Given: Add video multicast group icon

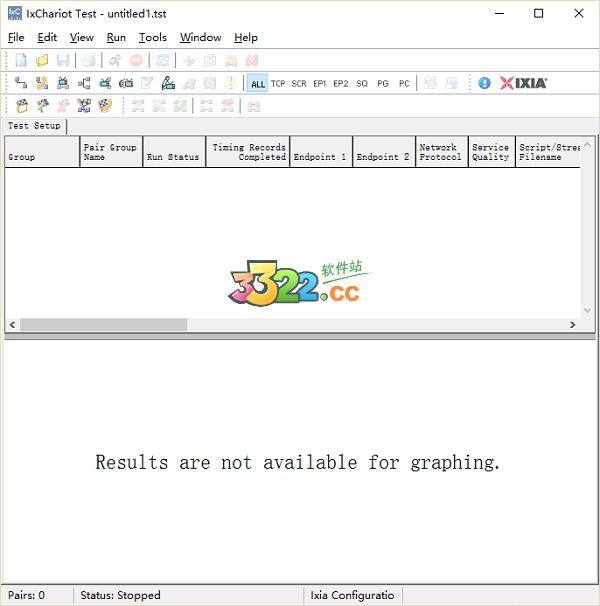Looking at the screenshot, I should 105,83.
